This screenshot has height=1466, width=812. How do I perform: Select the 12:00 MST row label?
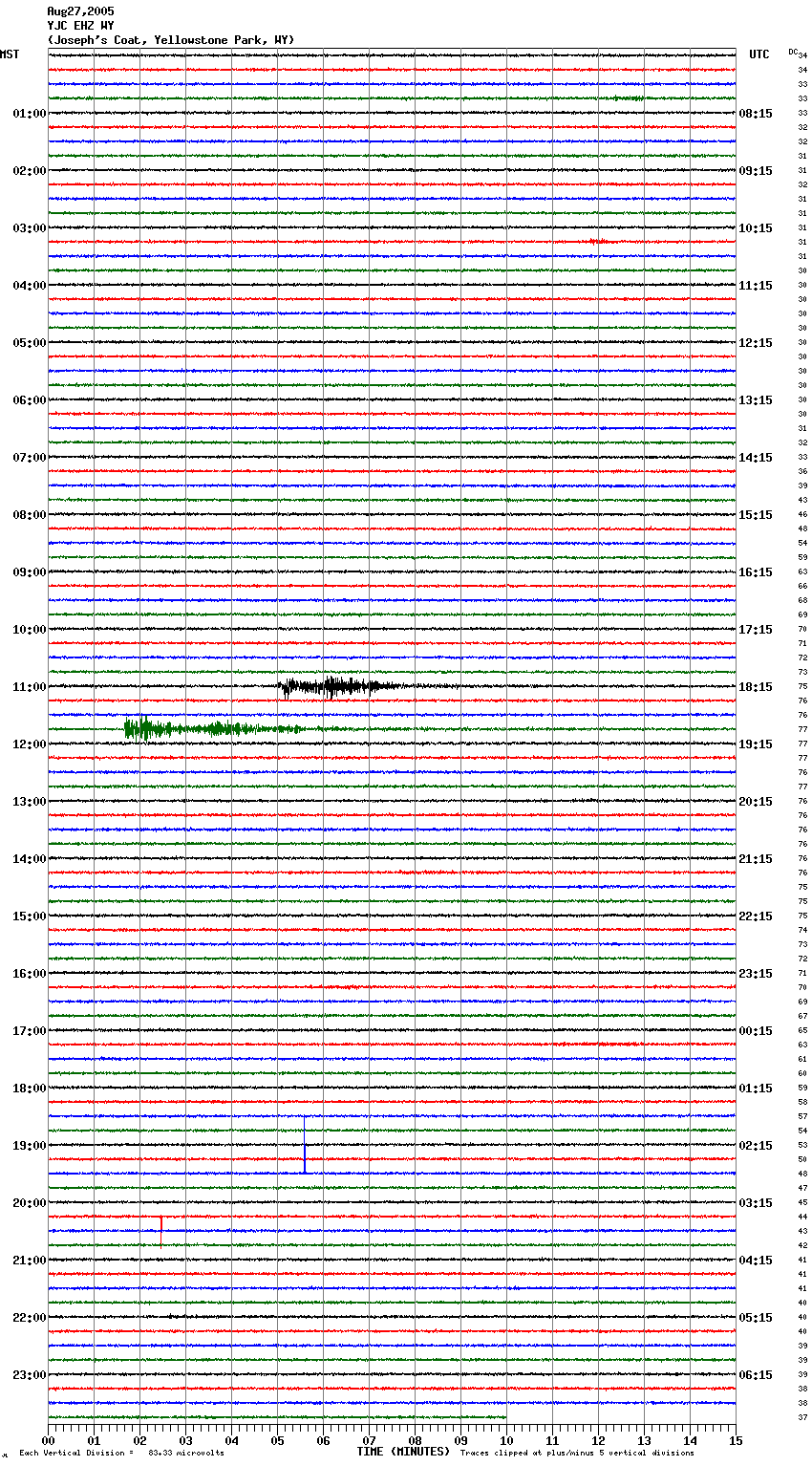click(30, 744)
